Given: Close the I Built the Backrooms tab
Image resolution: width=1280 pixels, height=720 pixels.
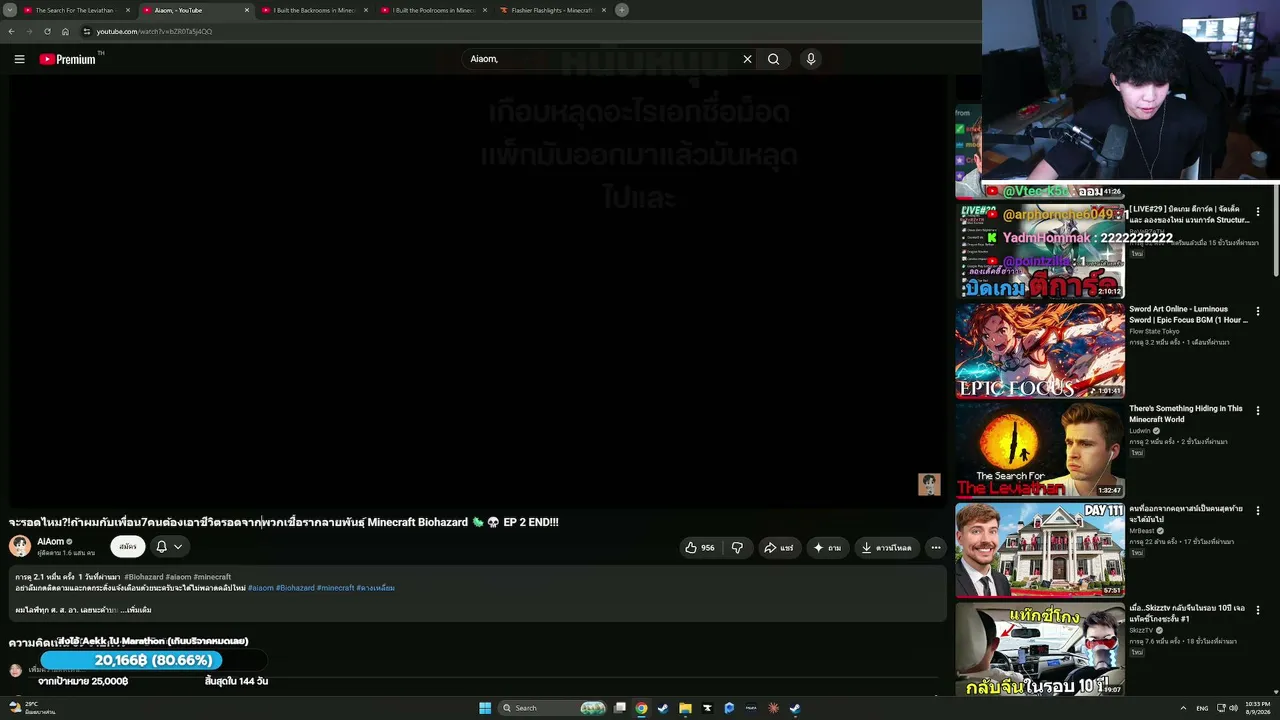Looking at the screenshot, I should click(366, 10).
